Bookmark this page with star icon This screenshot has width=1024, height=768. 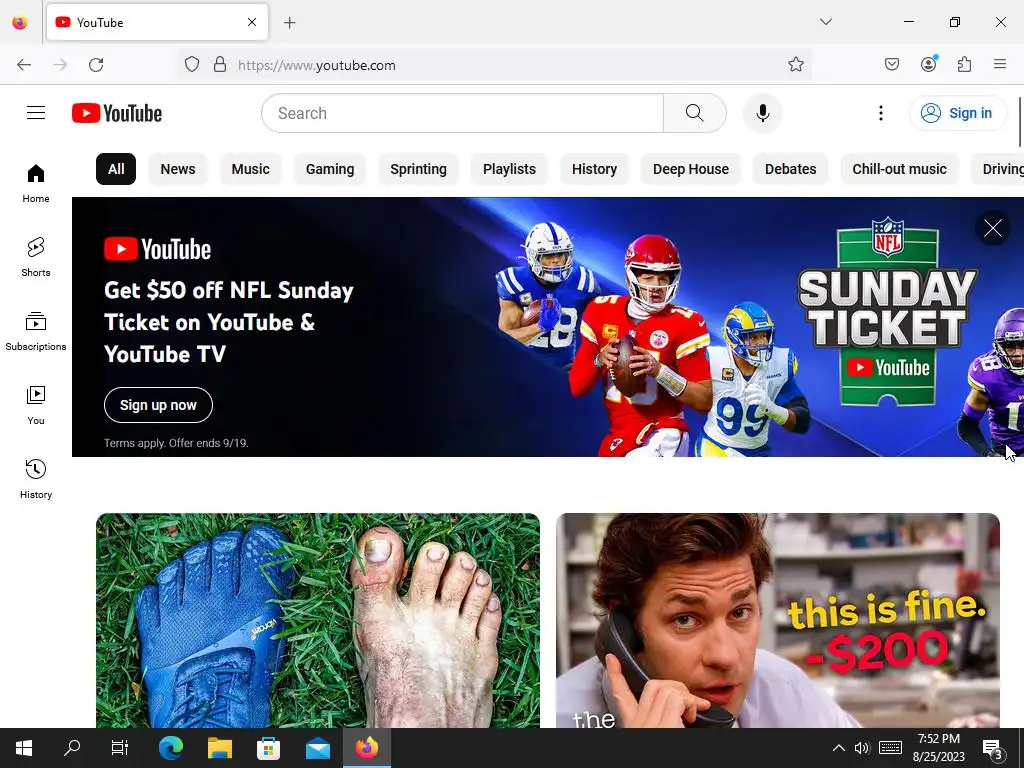(795, 64)
